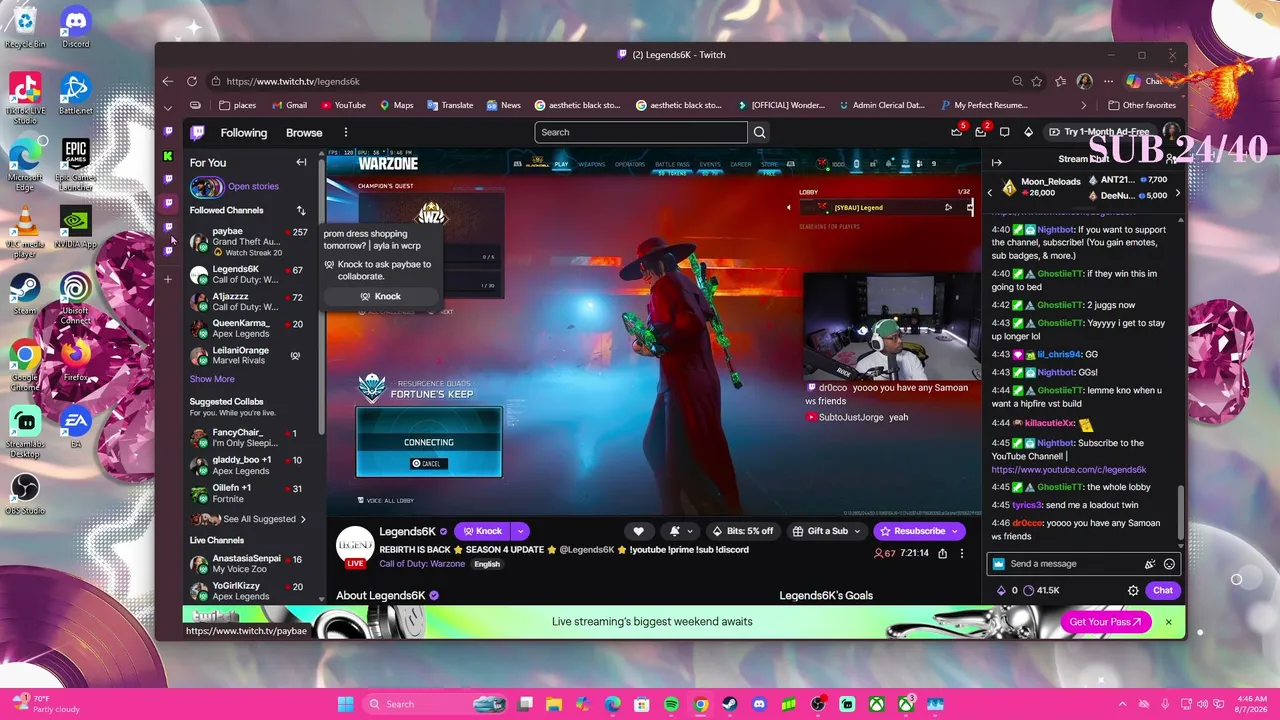1280x720 pixels.
Task: Refresh the browser page
Action: tap(191, 81)
